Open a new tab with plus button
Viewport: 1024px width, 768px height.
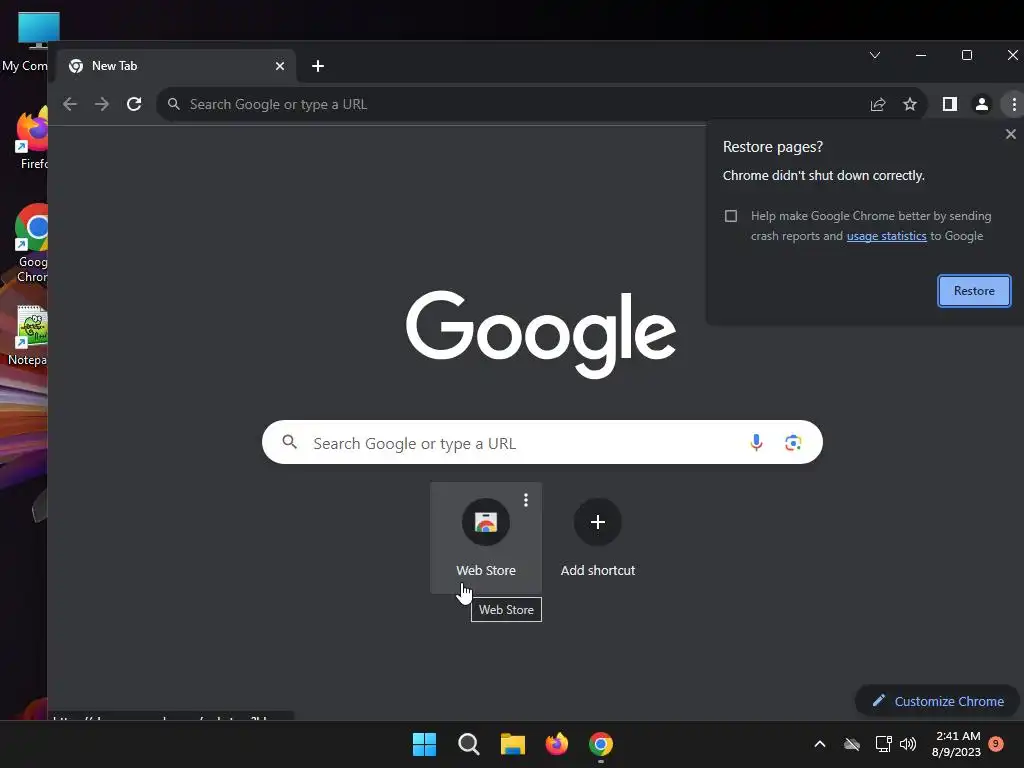pos(318,66)
